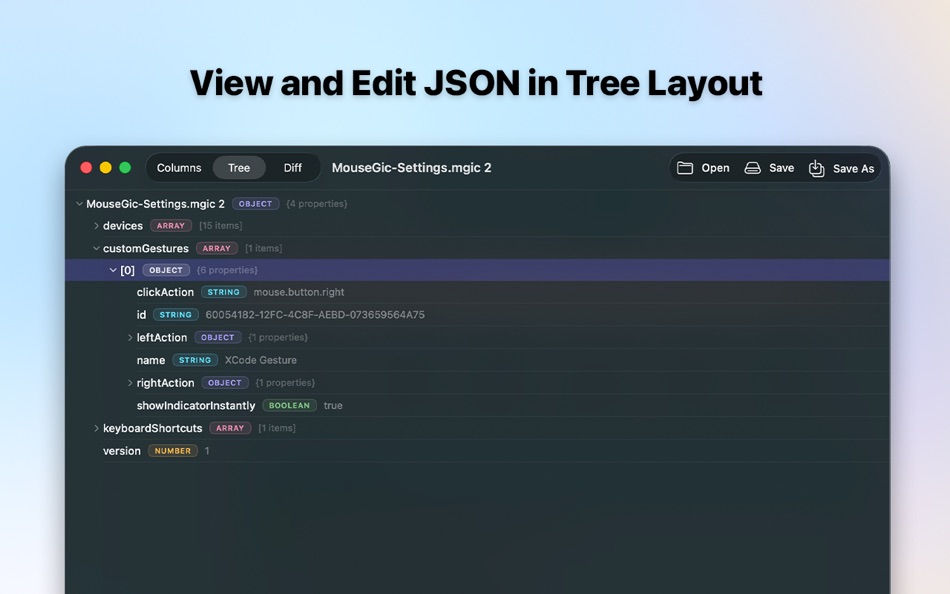The image size is (950, 594).
Task: Expand the leftAction object node
Action: (130, 337)
